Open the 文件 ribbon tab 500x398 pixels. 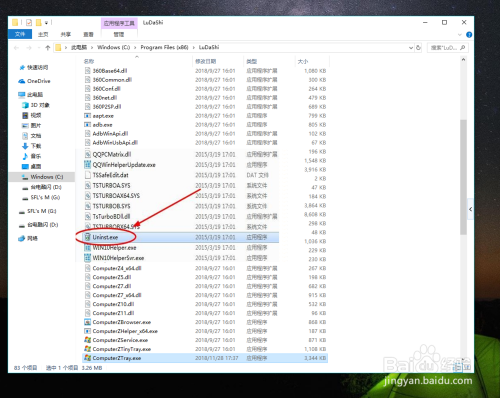tap(20, 34)
